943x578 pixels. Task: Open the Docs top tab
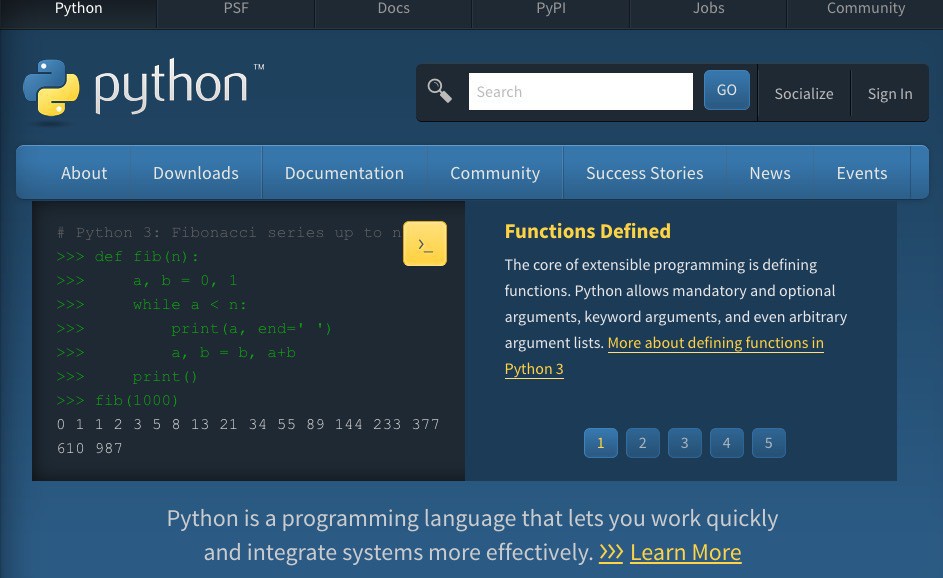pyautogui.click(x=393, y=9)
